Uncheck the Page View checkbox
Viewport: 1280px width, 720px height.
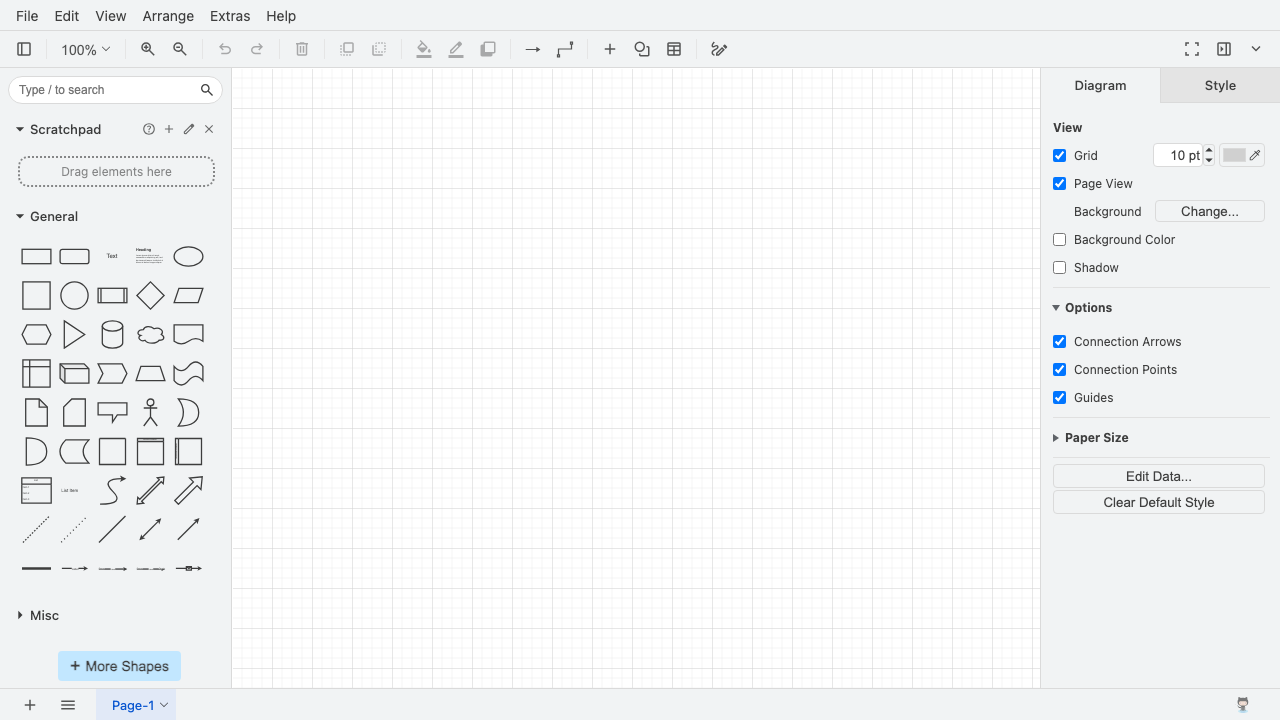coord(1060,184)
